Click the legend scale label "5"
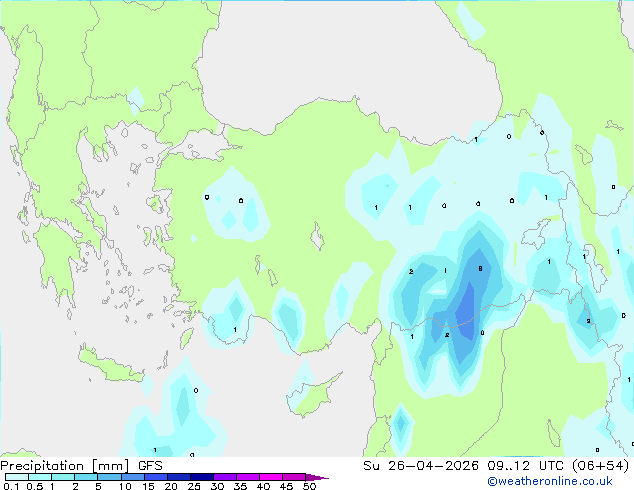 coord(98,486)
